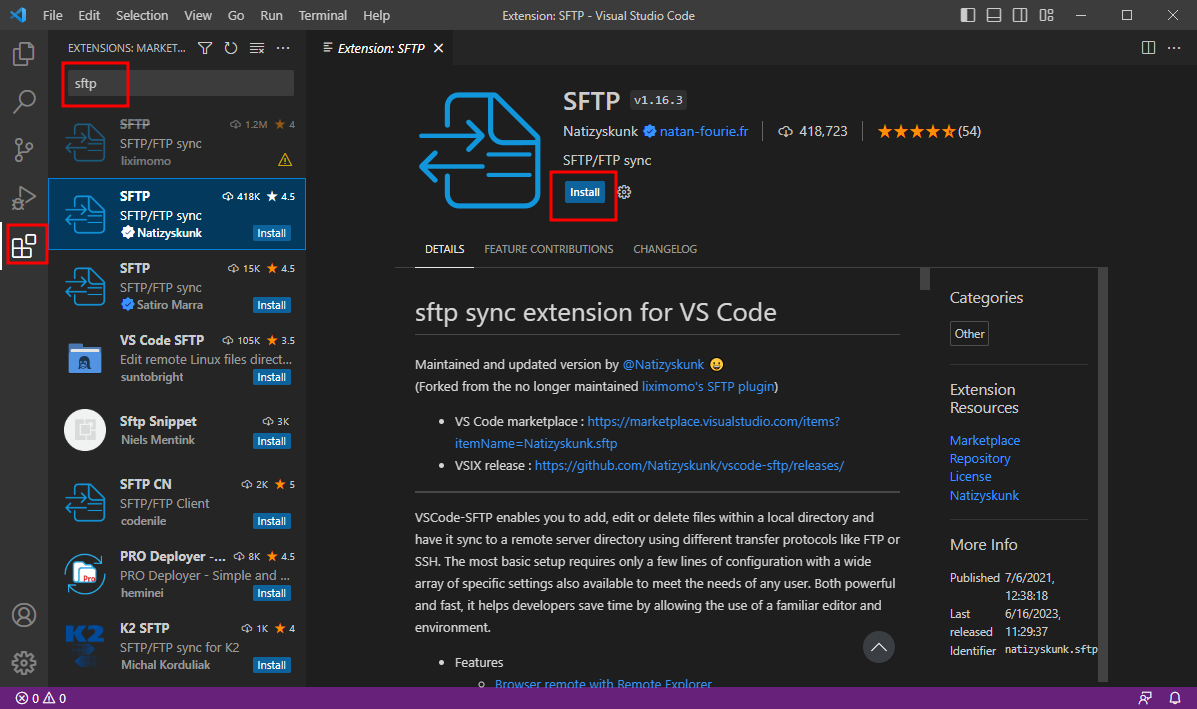This screenshot has width=1197, height=709.
Task: Select the K2 SFTP list entry
Action: pos(177,646)
